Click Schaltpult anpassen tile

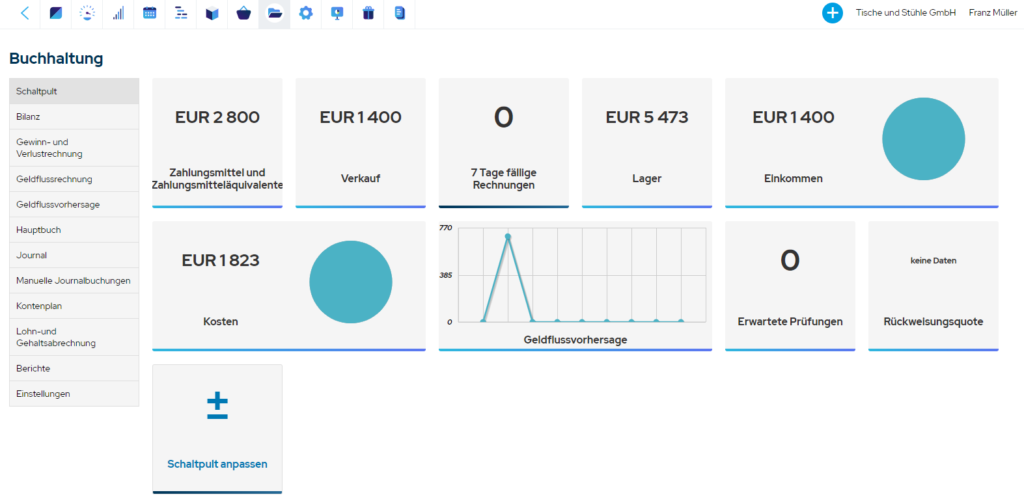[217, 428]
